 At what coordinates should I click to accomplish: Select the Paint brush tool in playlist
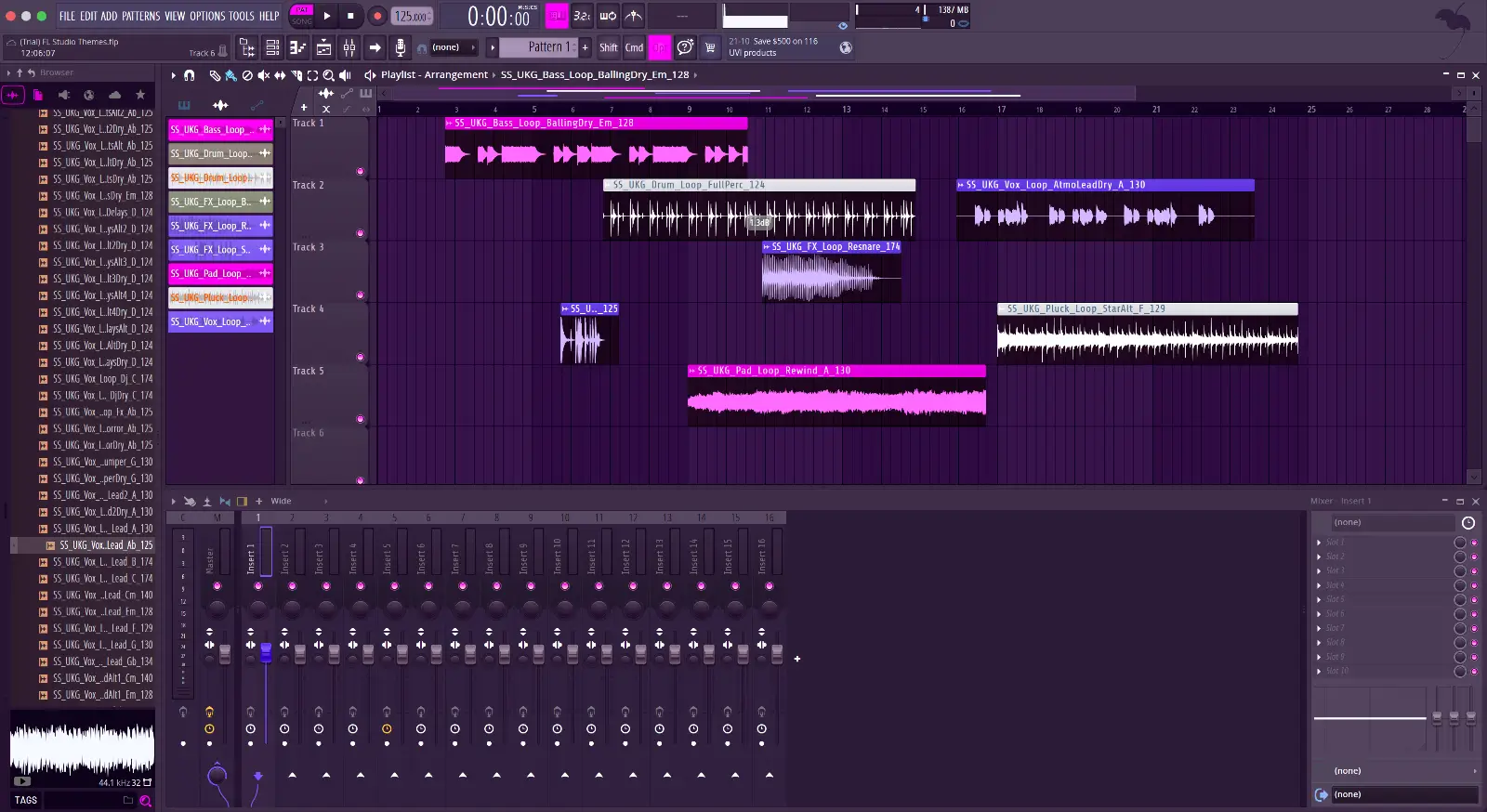click(230, 75)
